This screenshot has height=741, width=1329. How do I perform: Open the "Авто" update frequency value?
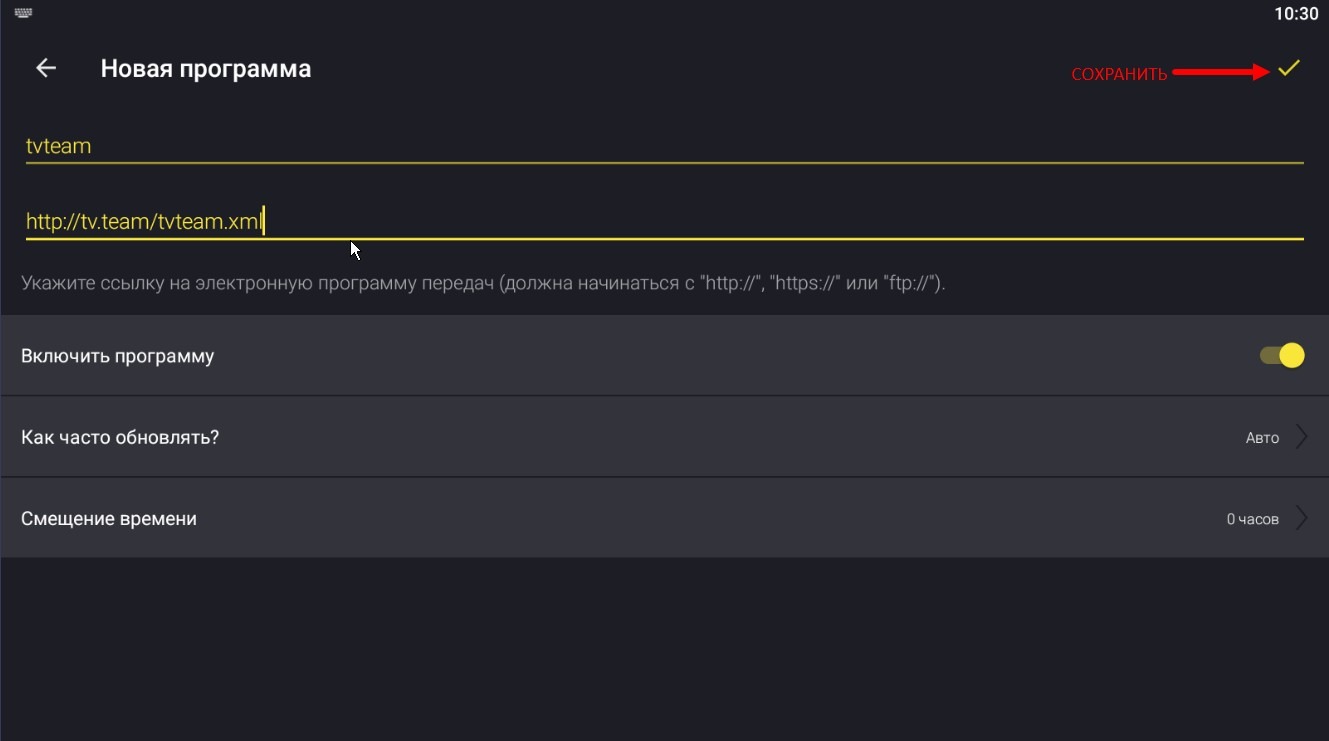pyautogui.click(x=1262, y=438)
